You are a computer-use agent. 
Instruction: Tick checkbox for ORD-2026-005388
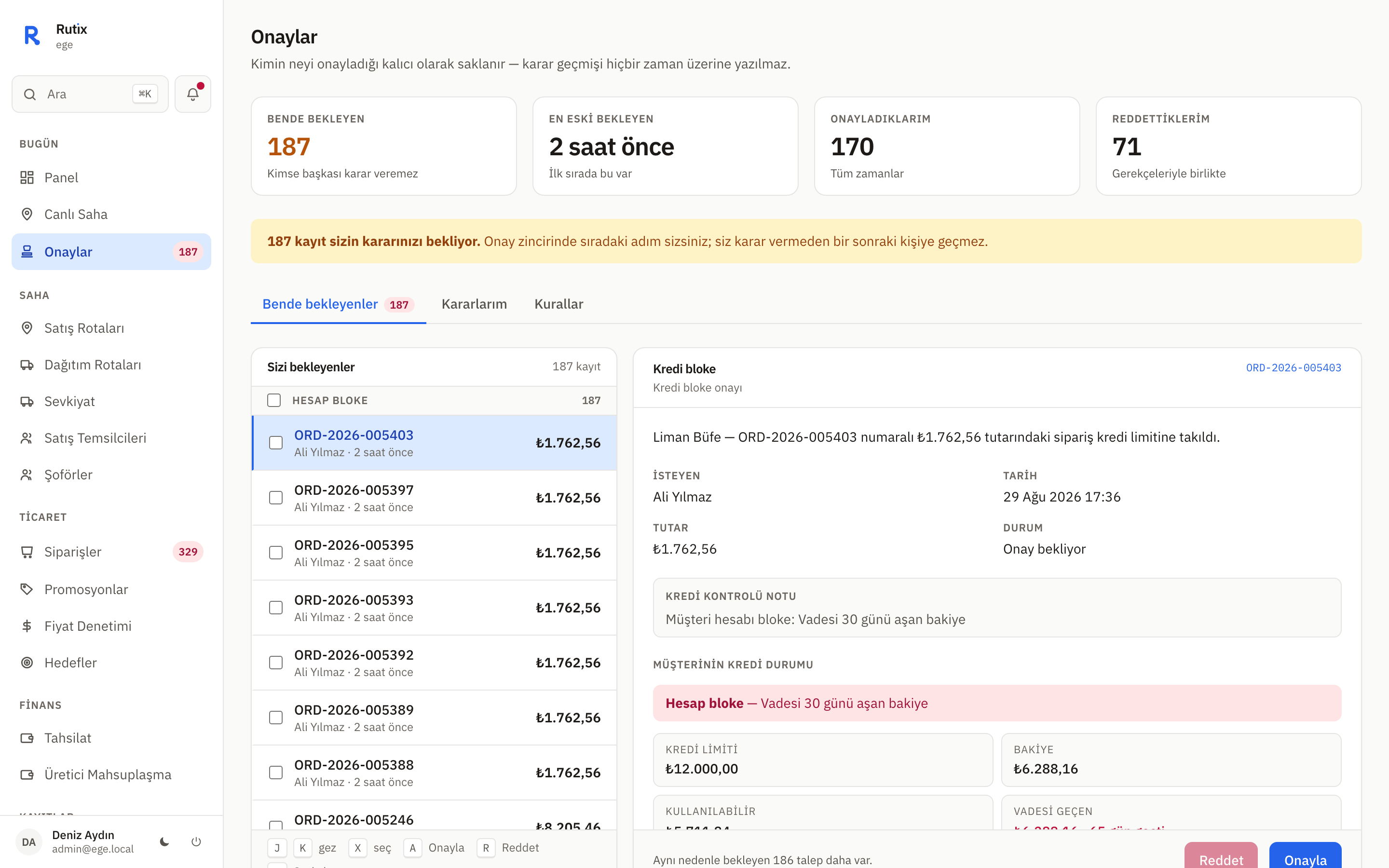(x=276, y=772)
